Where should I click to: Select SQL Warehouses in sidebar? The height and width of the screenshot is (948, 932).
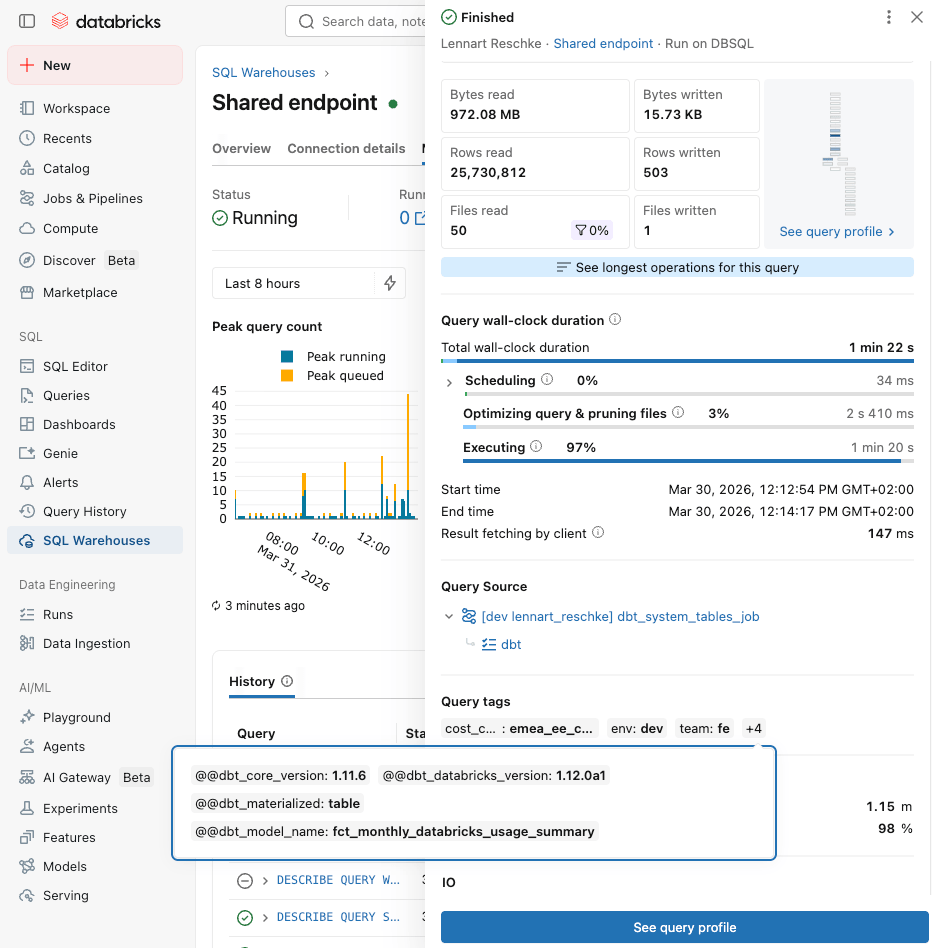click(95, 541)
